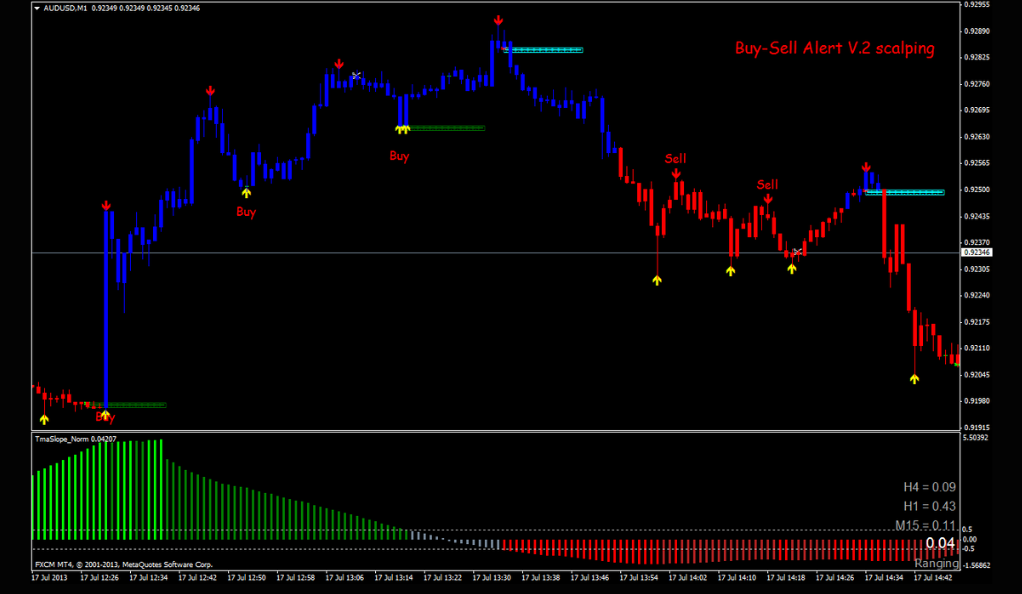Select the H1 = 0.43 slope reading

(x=929, y=506)
